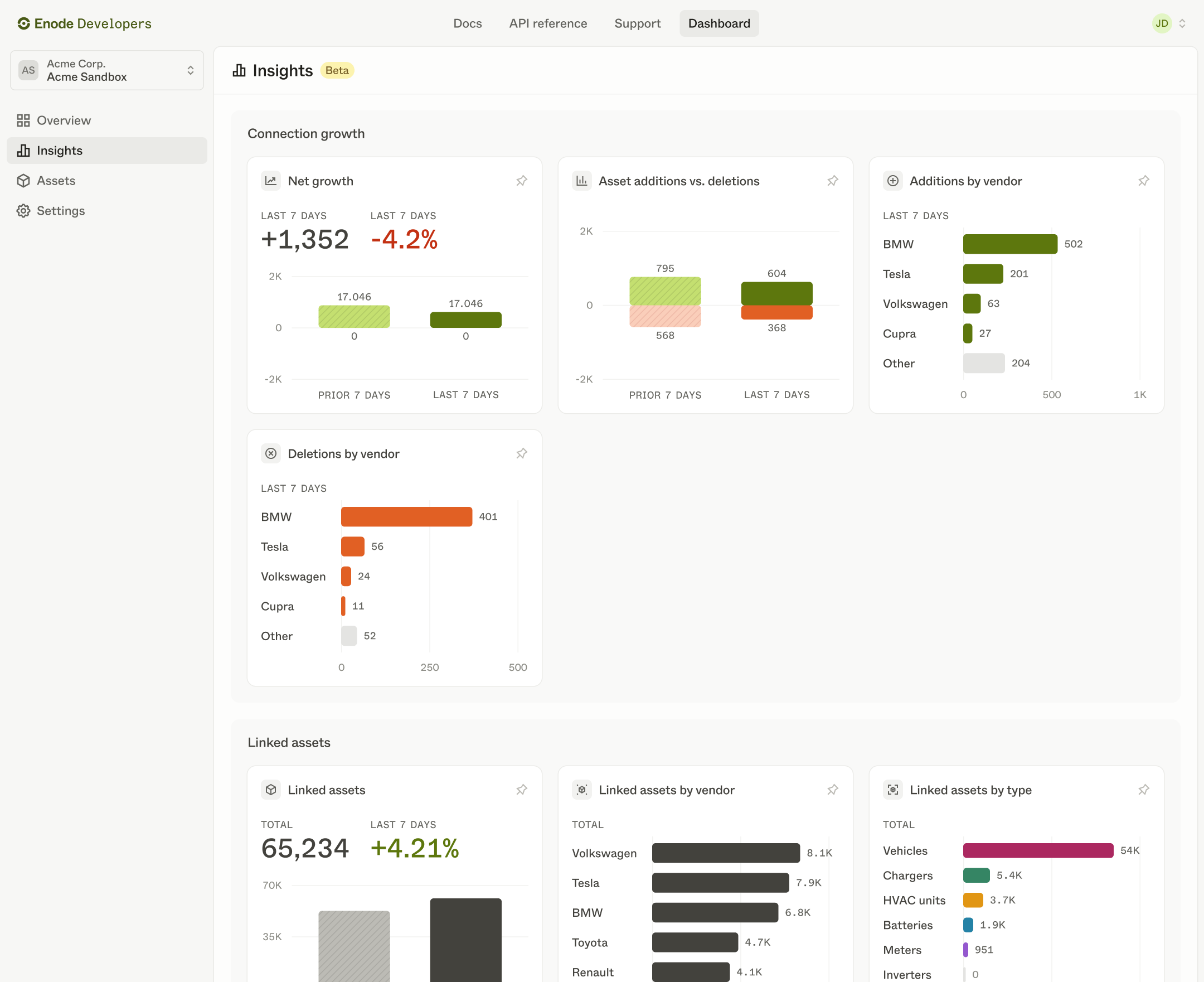This screenshot has height=982, width=1204.
Task: Pin the Net growth card
Action: click(521, 181)
